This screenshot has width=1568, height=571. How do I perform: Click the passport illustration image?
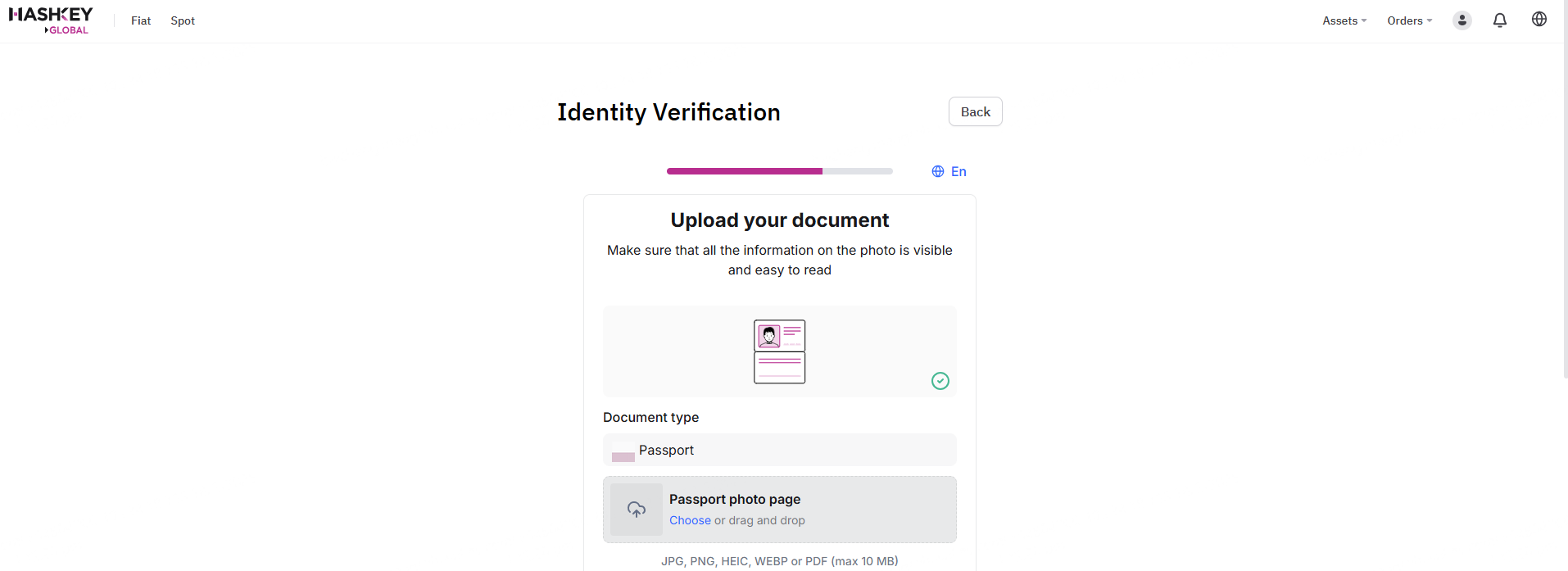780,351
